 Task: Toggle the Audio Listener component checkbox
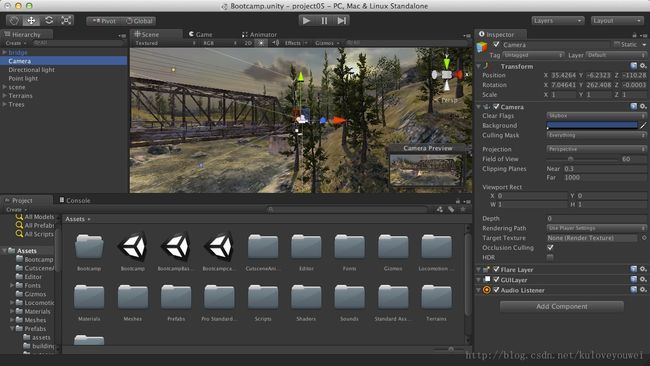pyautogui.click(x=496, y=290)
